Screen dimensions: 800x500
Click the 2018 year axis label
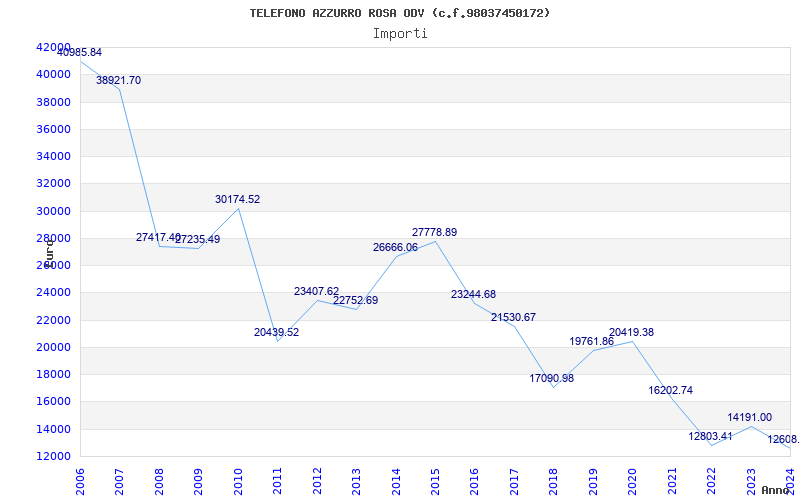[554, 482]
